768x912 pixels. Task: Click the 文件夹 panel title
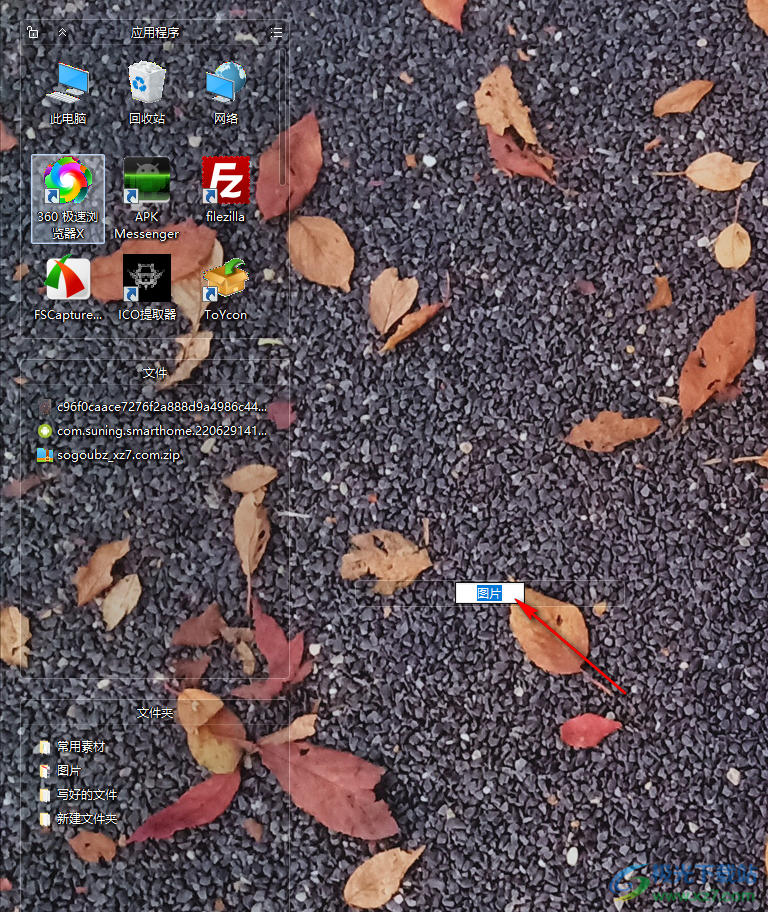(x=155, y=713)
